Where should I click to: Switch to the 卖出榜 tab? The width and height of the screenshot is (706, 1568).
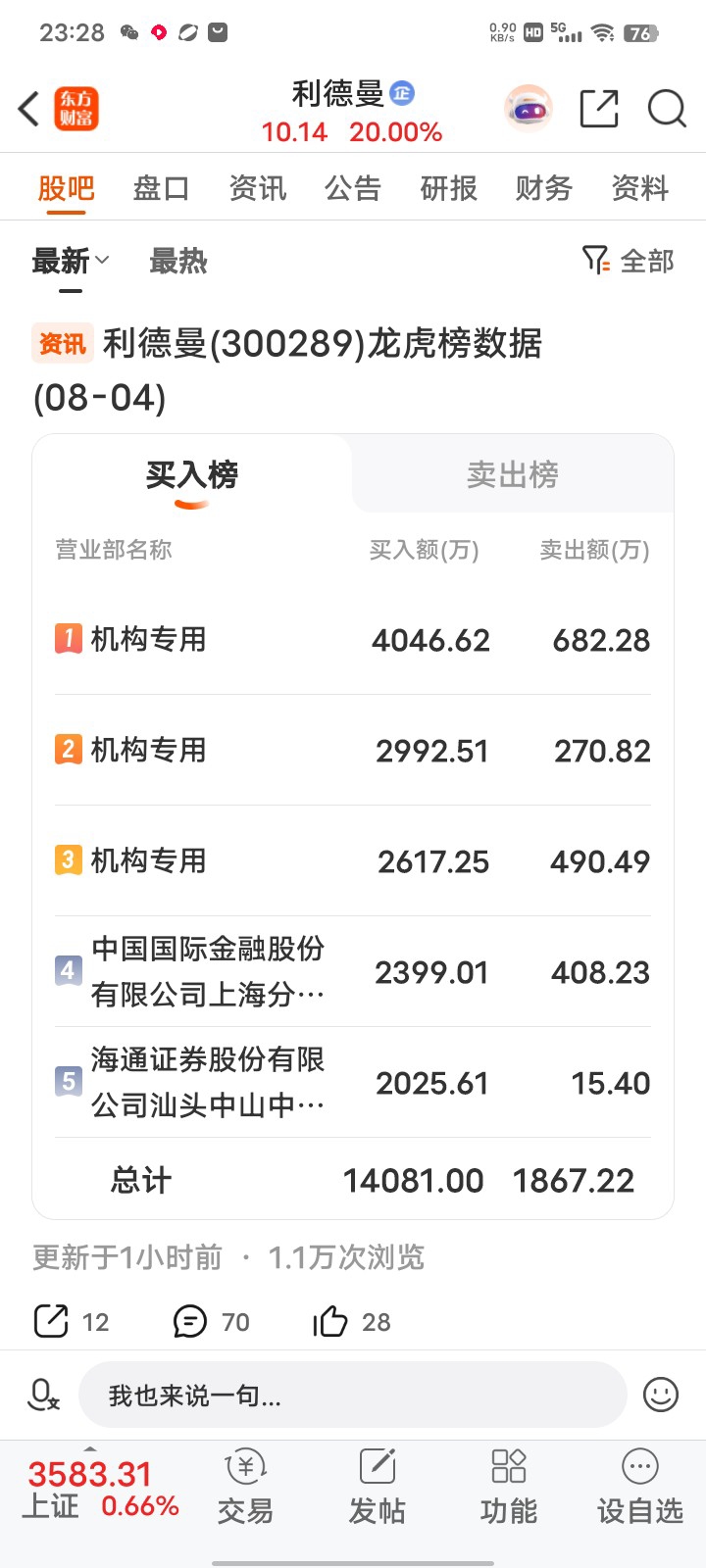pos(513,475)
